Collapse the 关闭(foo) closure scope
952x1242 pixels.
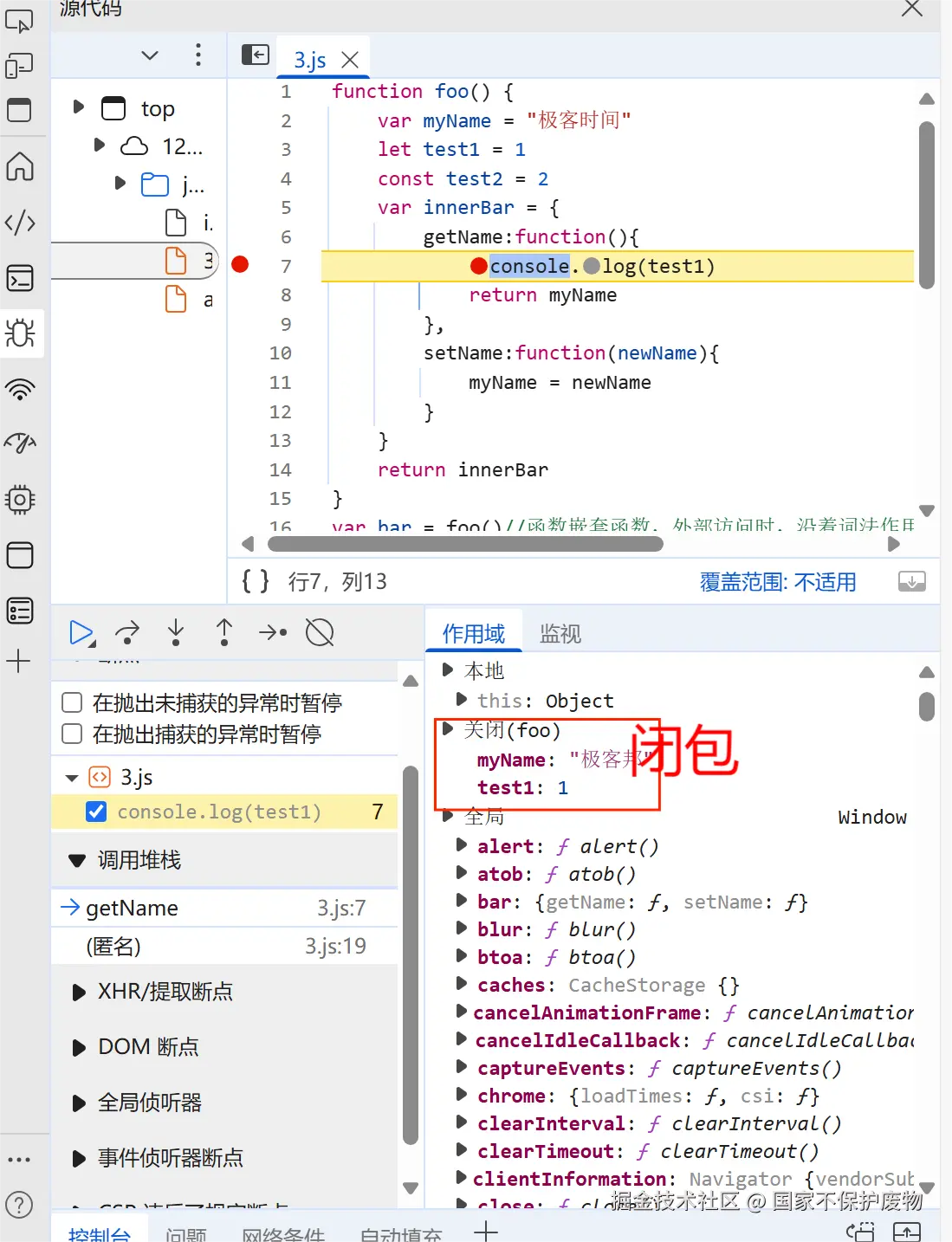pyautogui.click(x=448, y=730)
